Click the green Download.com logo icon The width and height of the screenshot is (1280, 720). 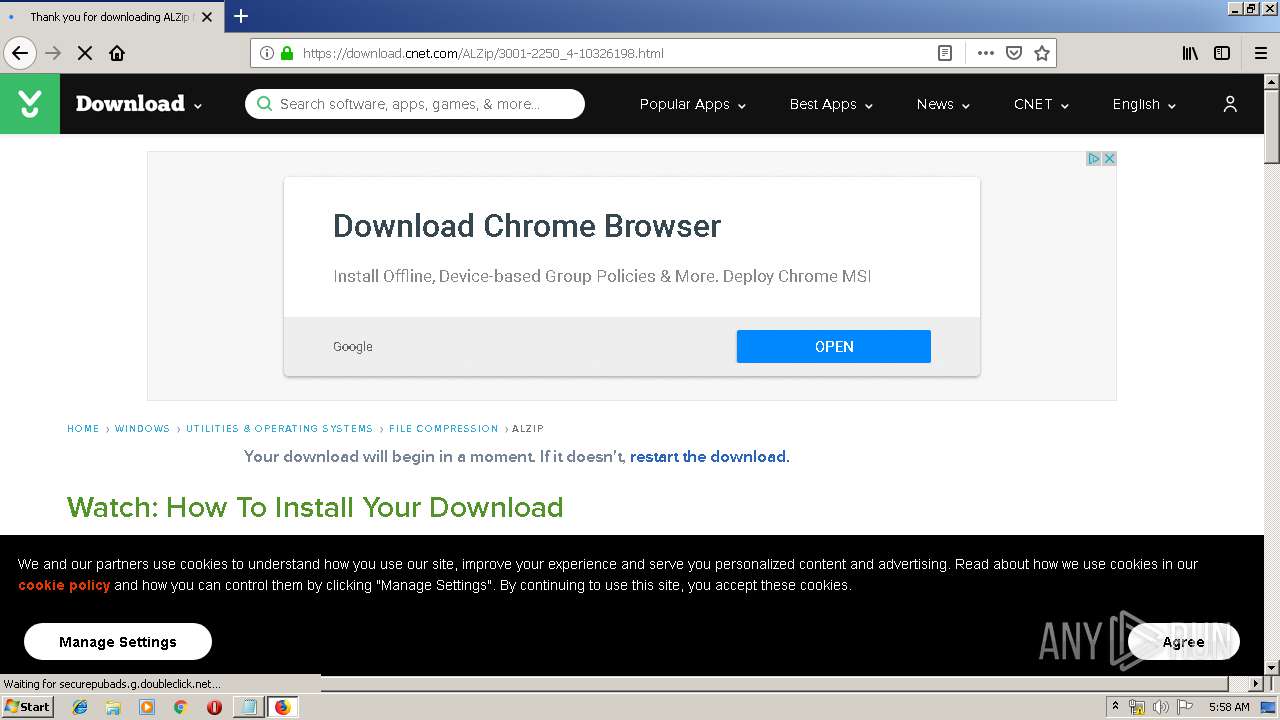[x=30, y=103]
